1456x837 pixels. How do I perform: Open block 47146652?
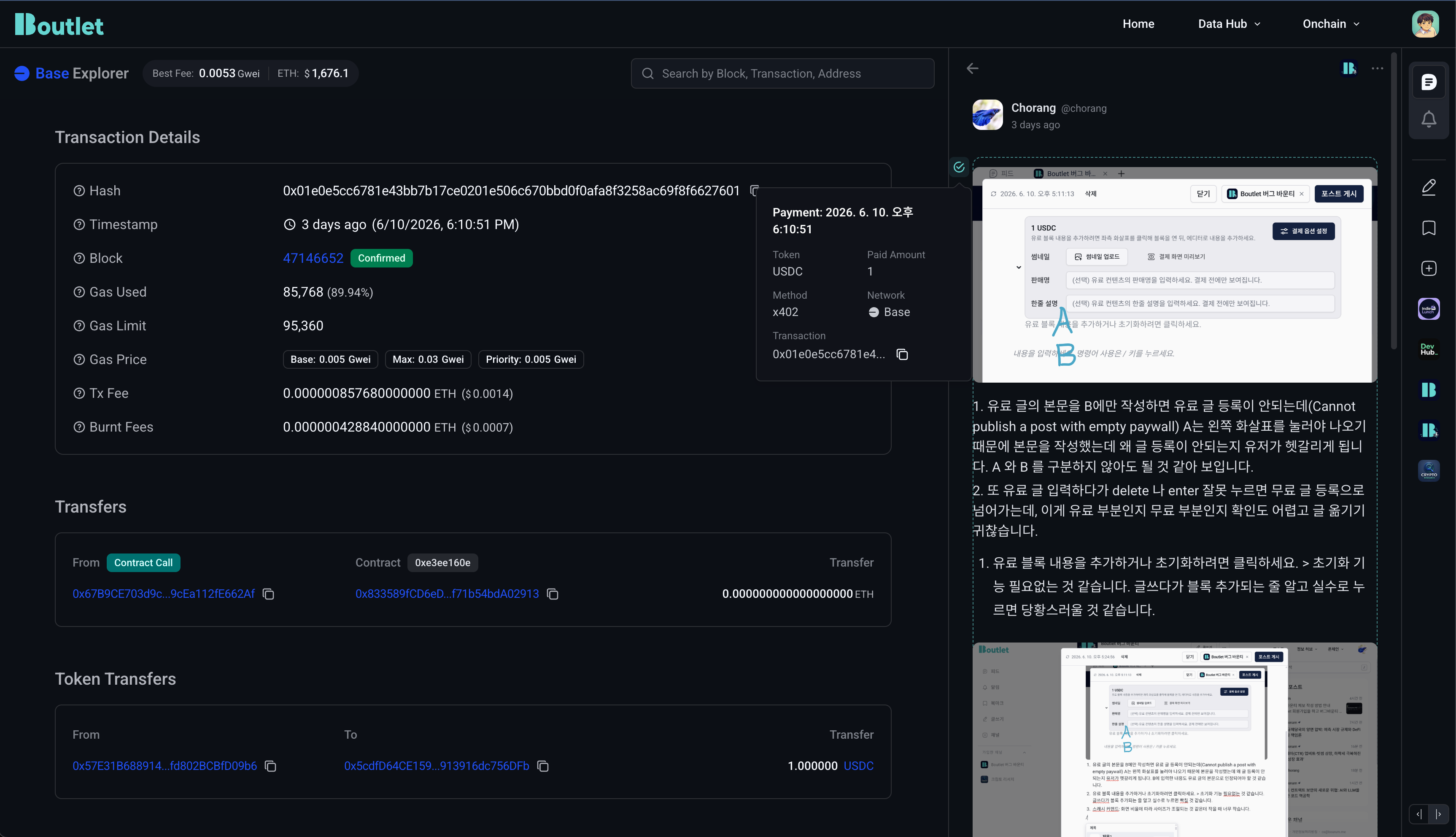click(x=313, y=259)
